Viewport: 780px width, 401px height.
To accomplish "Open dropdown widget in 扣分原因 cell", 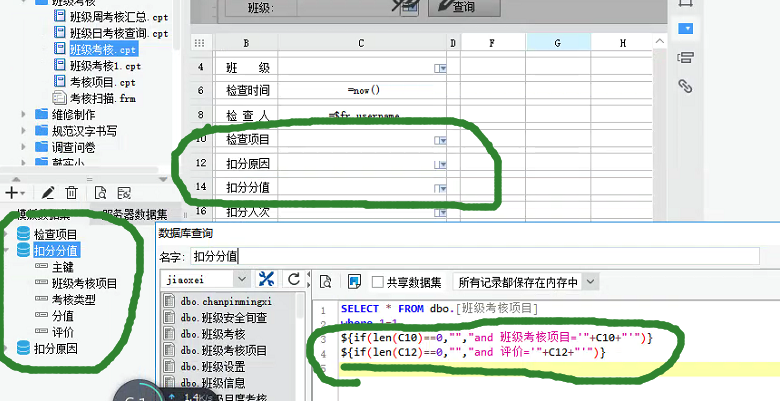I will (x=440, y=165).
